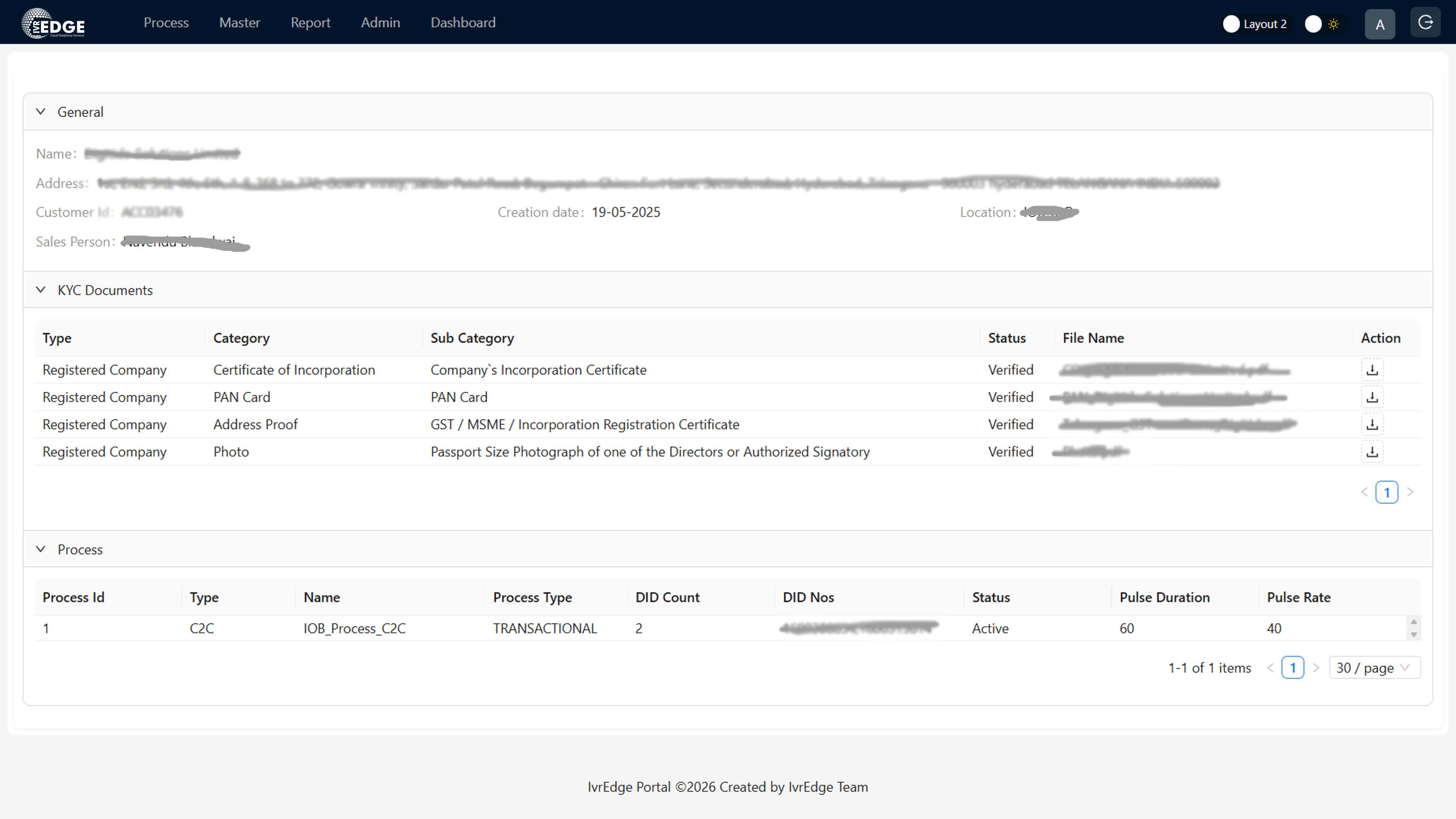The height and width of the screenshot is (819, 1456).
Task: Click the logout icon in the header
Action: point(1426,22)
